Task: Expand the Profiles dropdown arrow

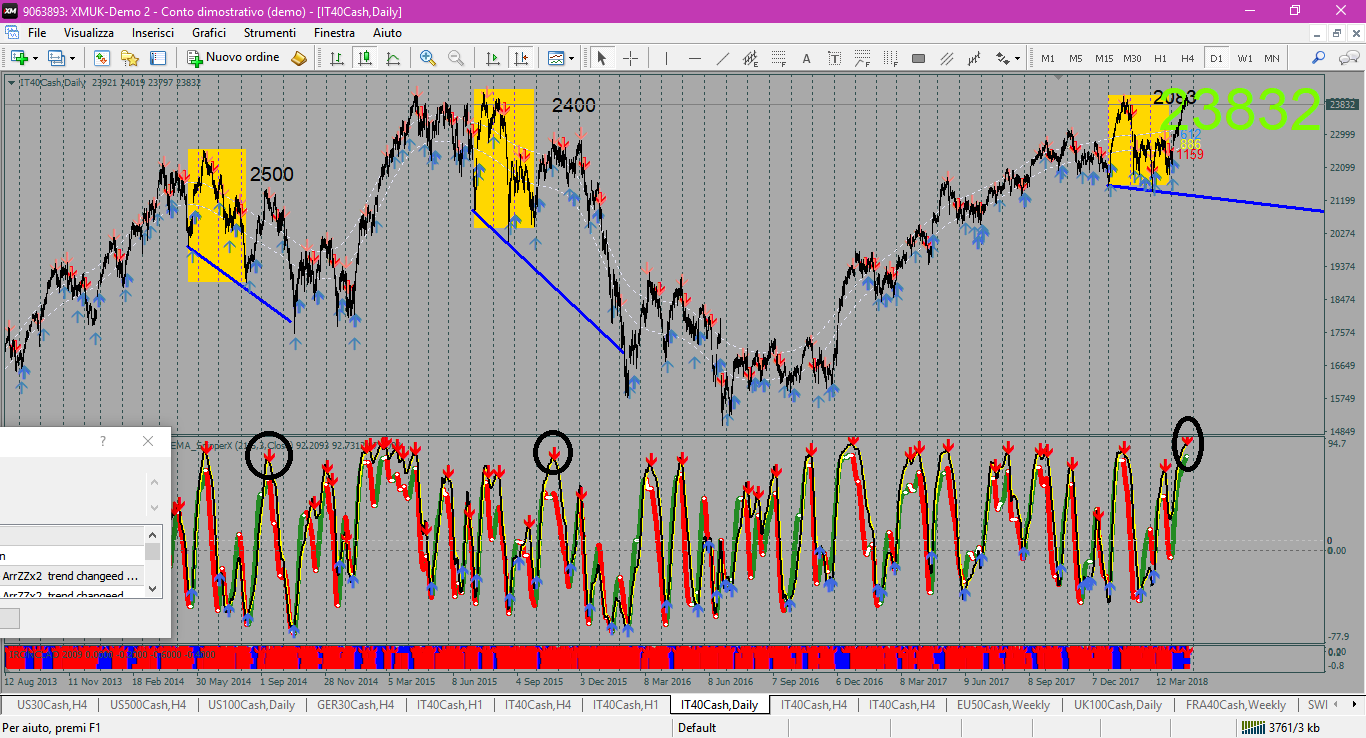Action: [72, 58]
